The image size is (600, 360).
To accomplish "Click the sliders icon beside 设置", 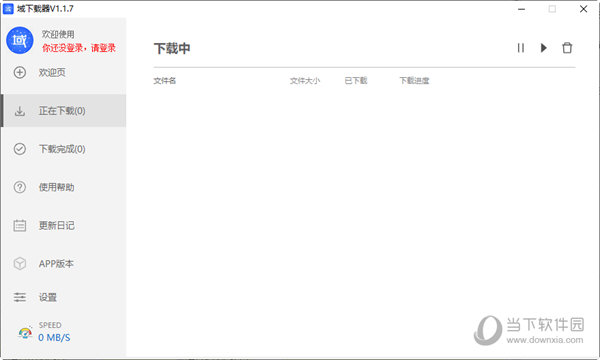I will [20, 297].
